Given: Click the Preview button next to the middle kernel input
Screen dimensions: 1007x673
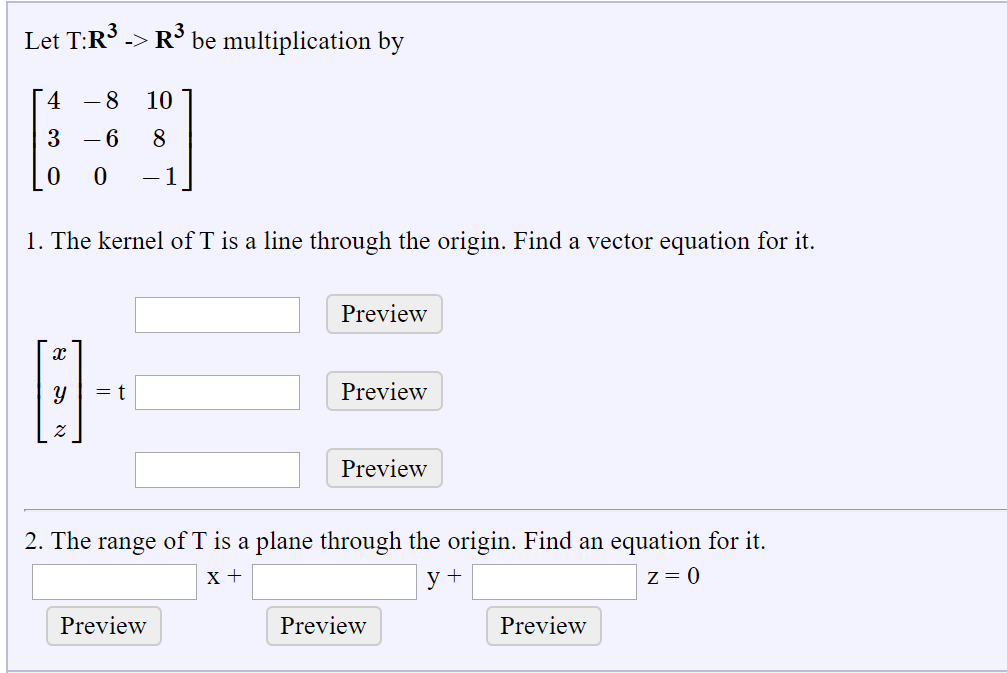Looking at the screenshot, I should 383,391.
